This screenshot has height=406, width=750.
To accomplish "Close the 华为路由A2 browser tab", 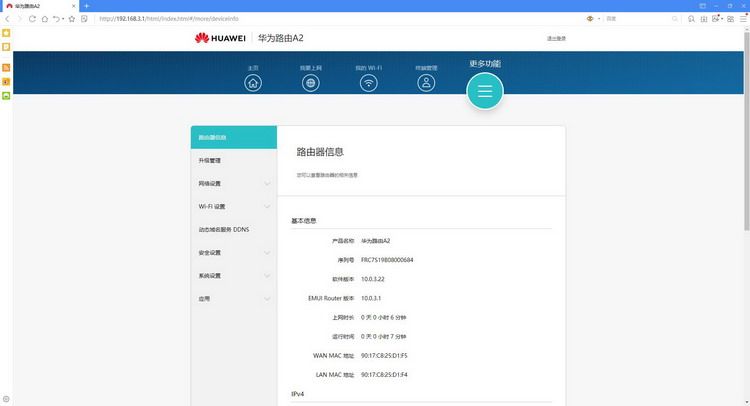I will [x=74, y=6].
